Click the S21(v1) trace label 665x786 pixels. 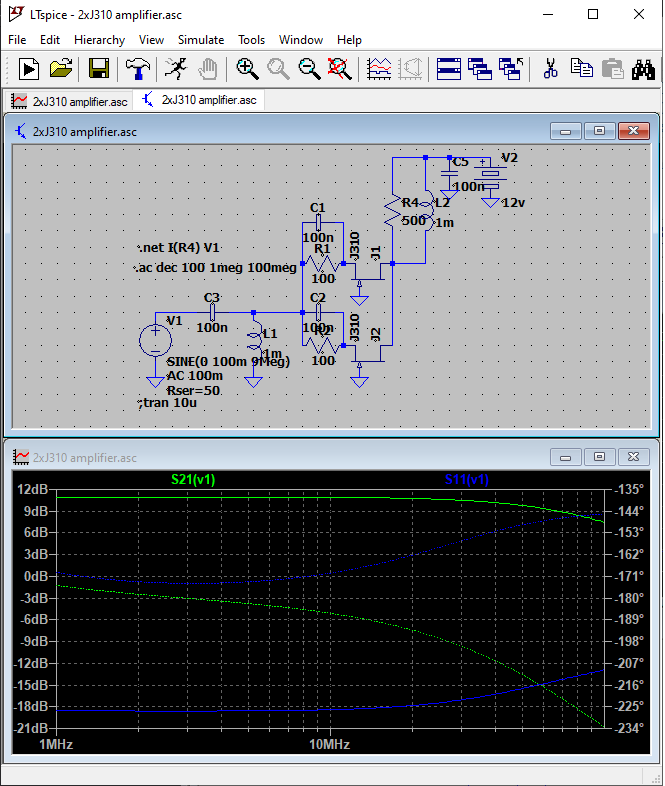pyautogui.click(x=193, y=479)
